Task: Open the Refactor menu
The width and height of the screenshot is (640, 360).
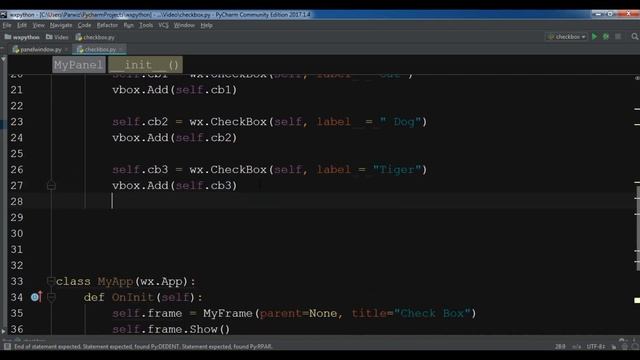Action: tap(107, 25)
